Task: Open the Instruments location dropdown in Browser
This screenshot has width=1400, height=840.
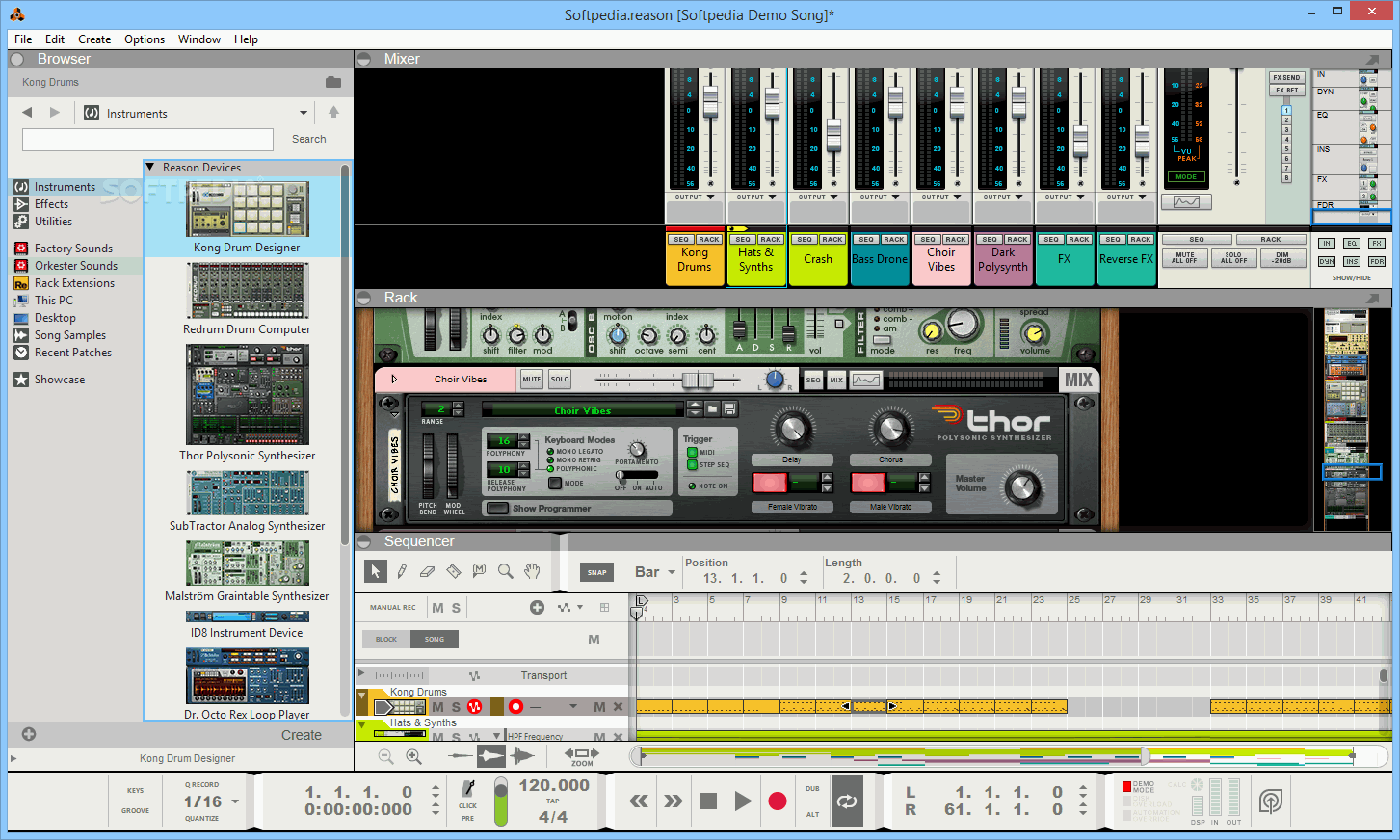Action: (x=304, y=113)
